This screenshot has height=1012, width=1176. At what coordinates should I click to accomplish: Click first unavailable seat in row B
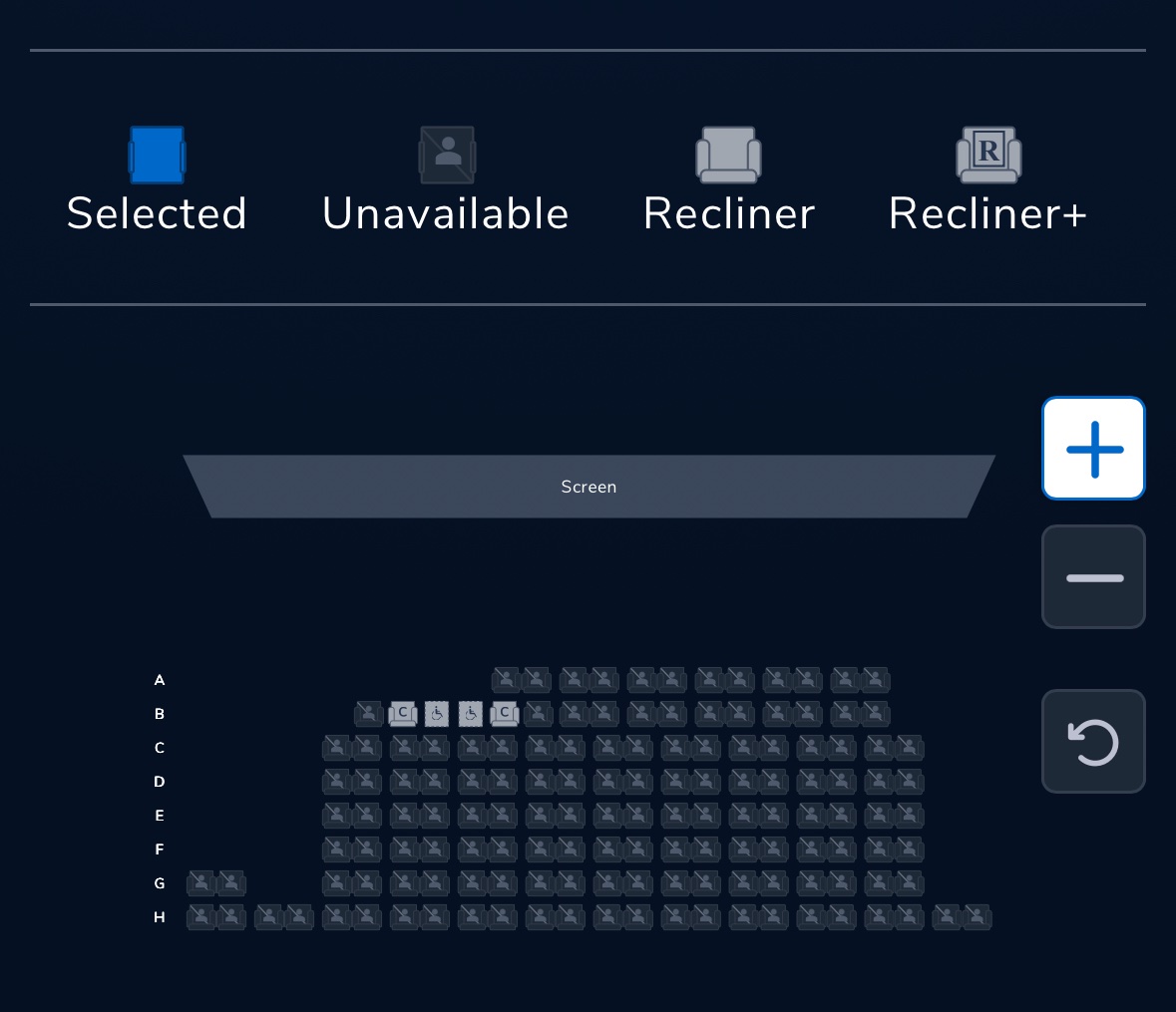pyautogui.click(x=368, y=714)
